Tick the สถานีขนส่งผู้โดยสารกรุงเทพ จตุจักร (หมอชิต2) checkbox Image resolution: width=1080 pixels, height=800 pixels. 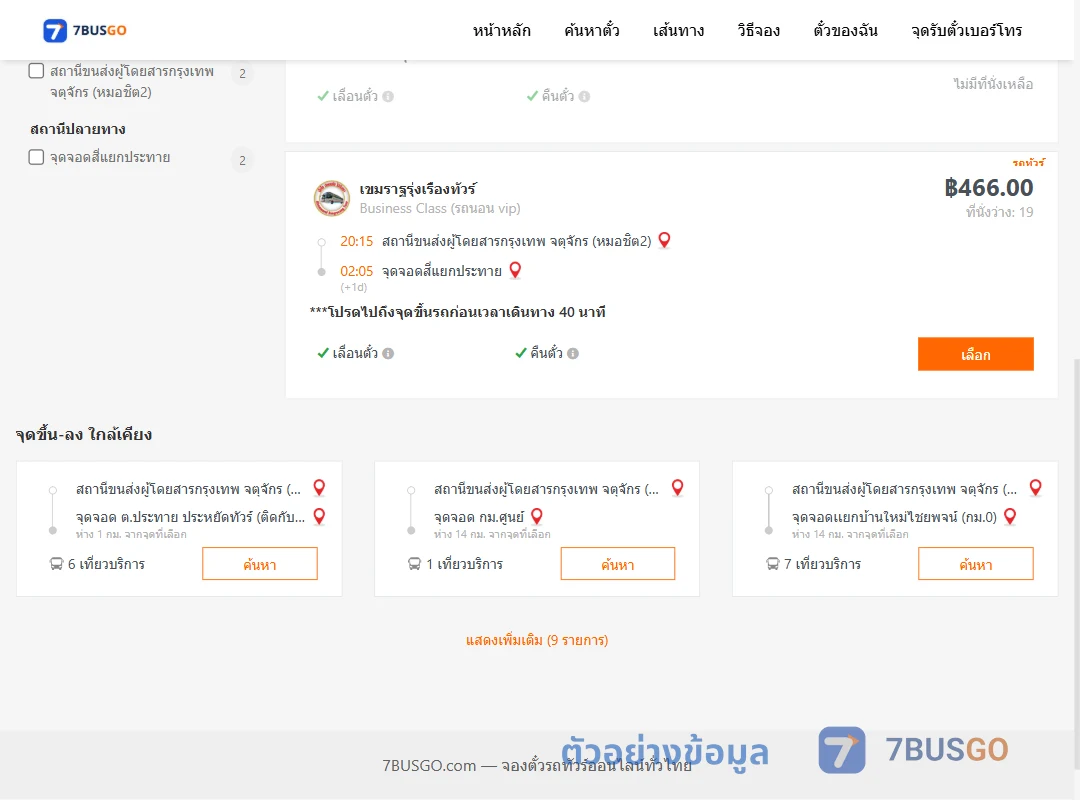[37, 71]
